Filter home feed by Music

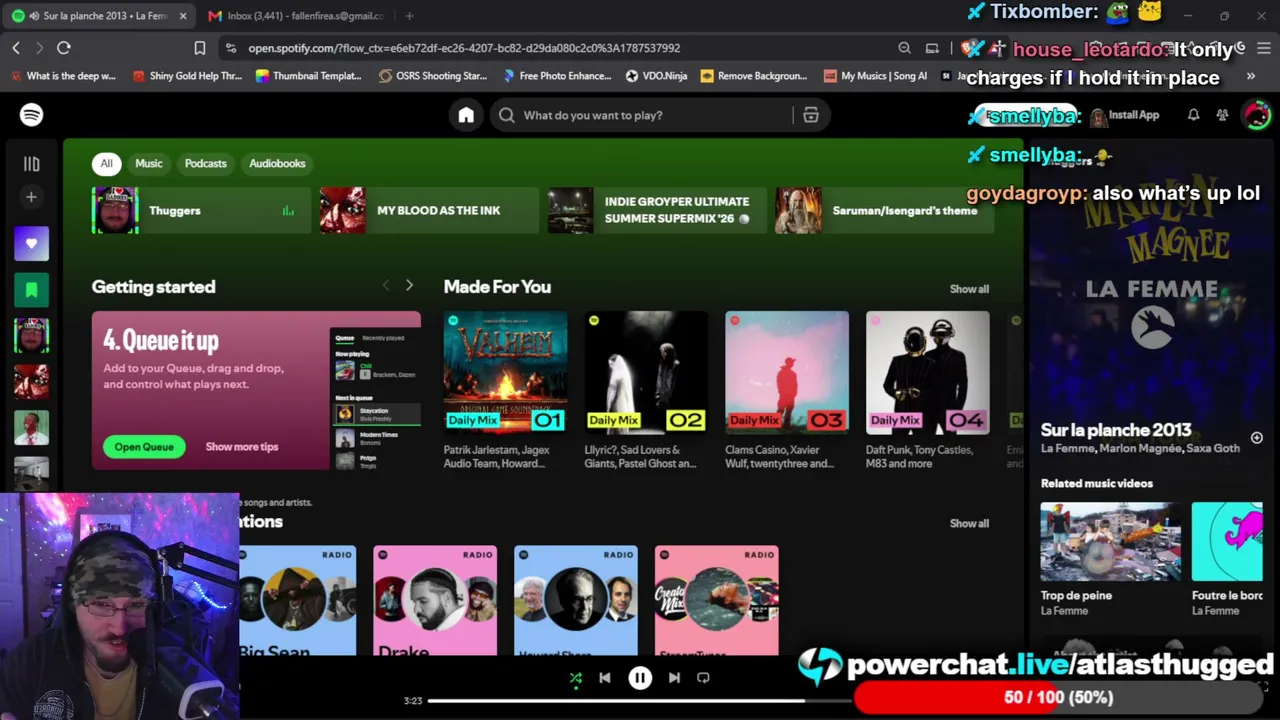149,163
